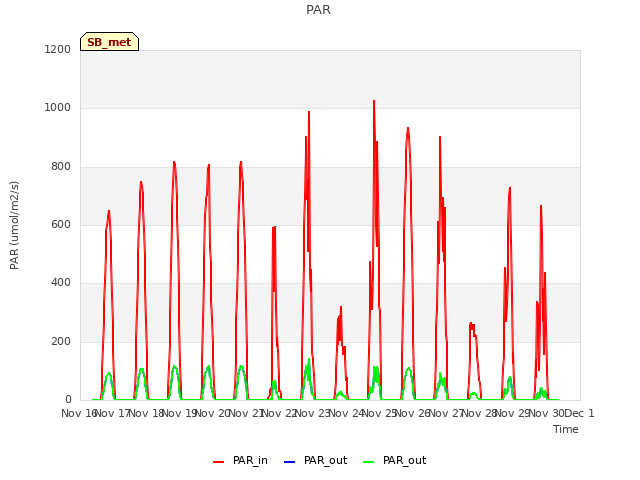Click the 1200 y-axis tick label
This screenshot has height=480, width=640.
click(x=58, y=49)
